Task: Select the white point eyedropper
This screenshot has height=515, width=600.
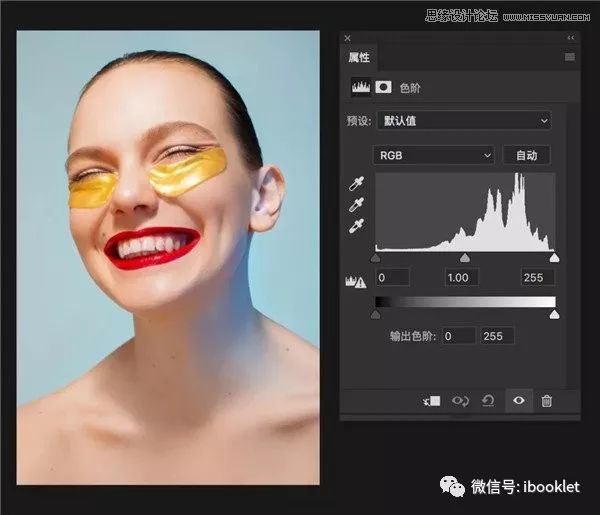Action: (x=356, y=227)
